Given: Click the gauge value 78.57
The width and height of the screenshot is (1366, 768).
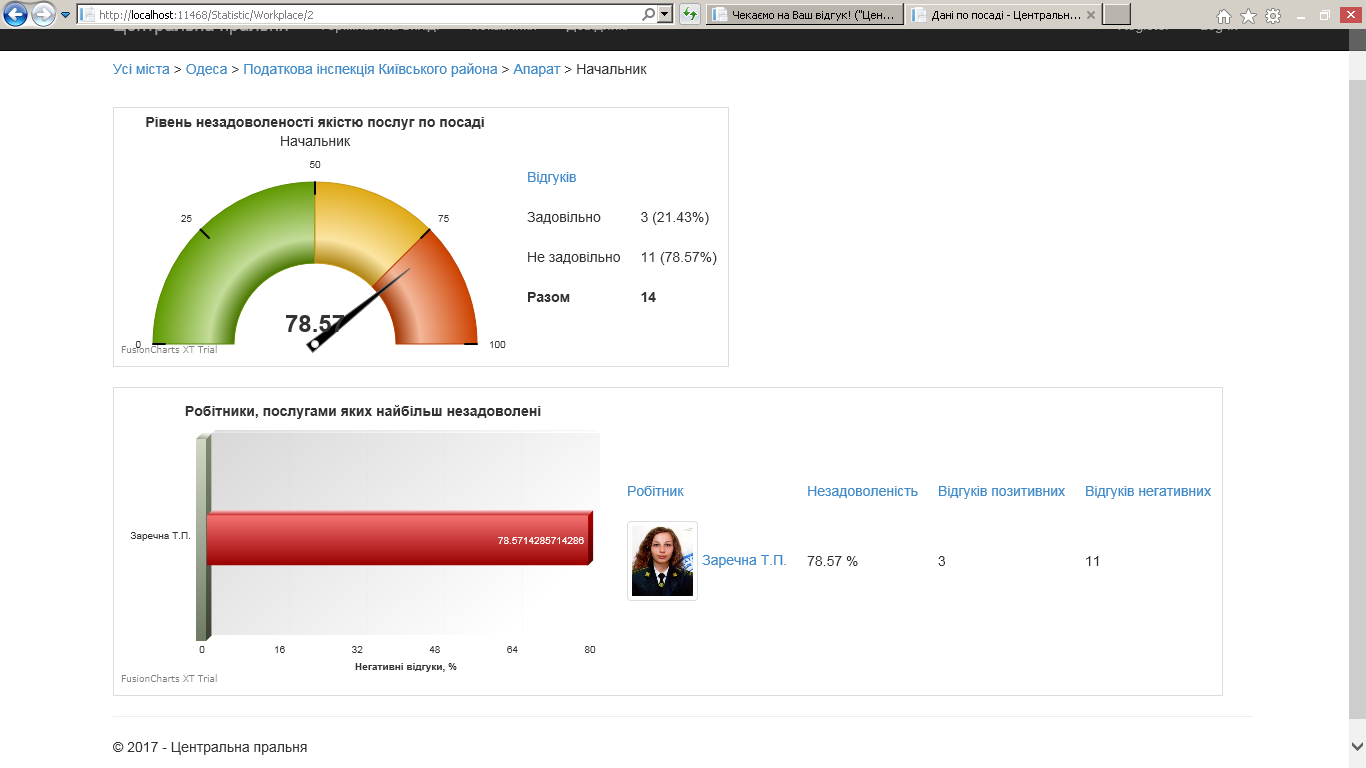Looking at the screenshot, I should coord(315,324).
